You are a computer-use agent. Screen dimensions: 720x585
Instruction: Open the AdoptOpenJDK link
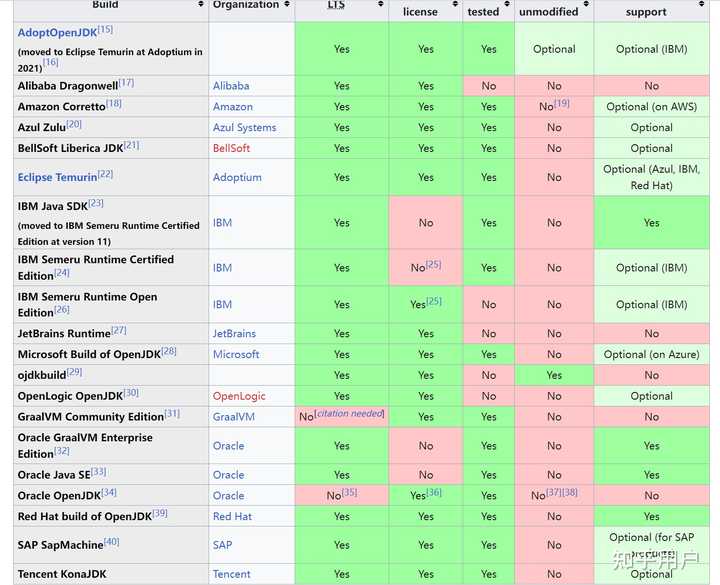57,33
